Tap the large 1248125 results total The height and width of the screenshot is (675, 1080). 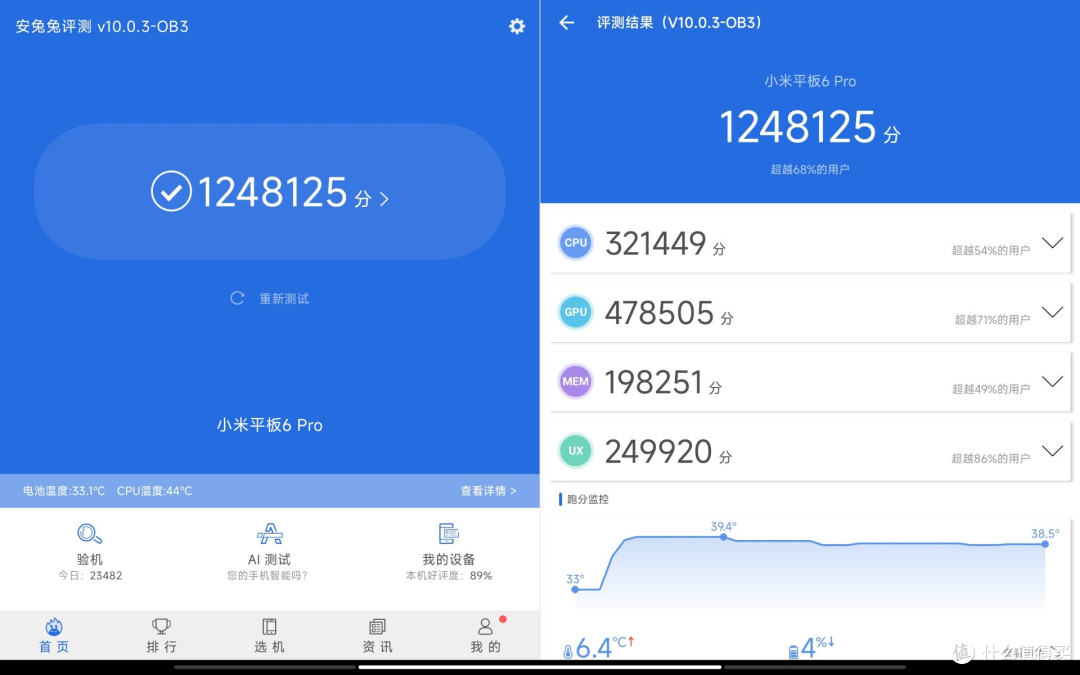click(x=798, y=127)
